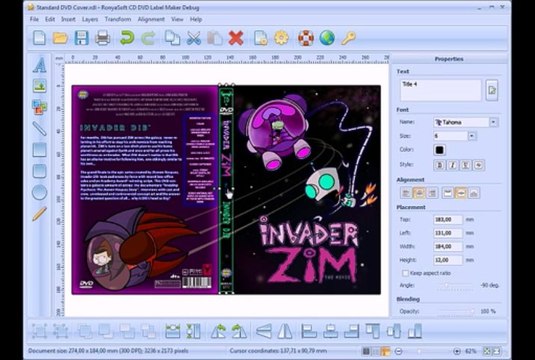Rotate object right in bottom toolbar
The width and height of the screenshot is (535, 360).
click(x=239, y=331)
